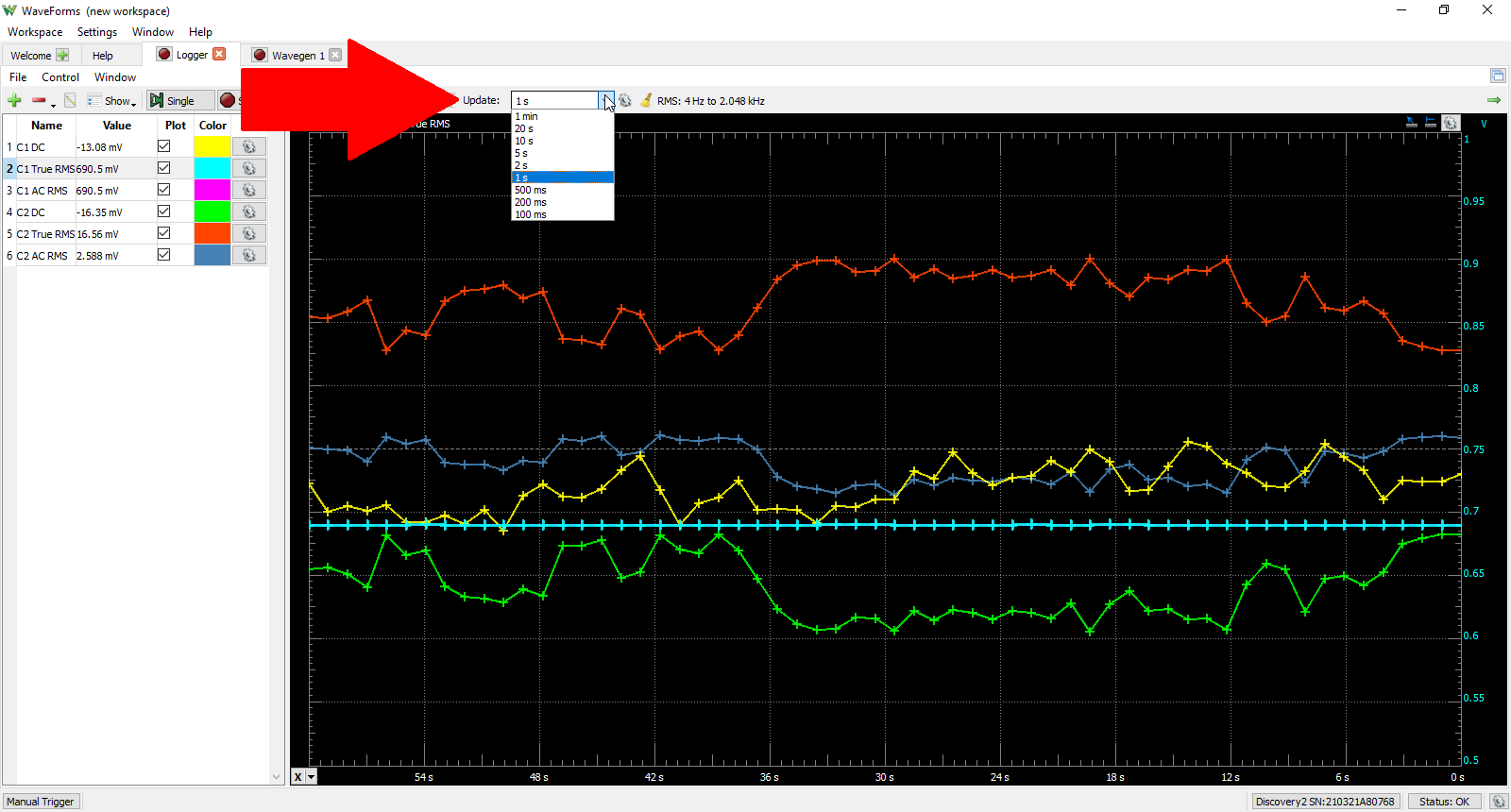Click the red minus remove channel icon
This screenshot has width=1511, height=812.
coord(39,100)
